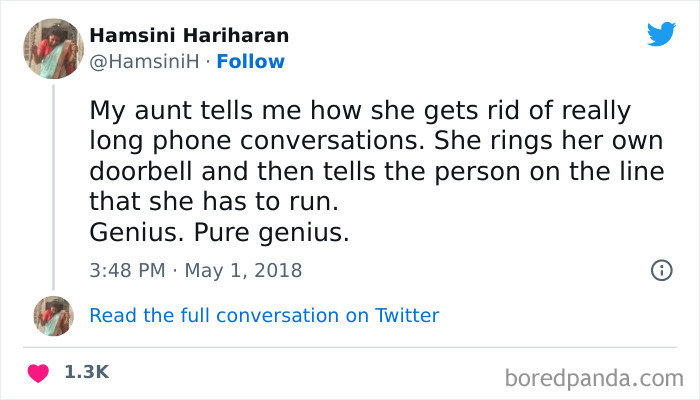The width and height of the screenshot is (700, 400).
Task: Click the 3:48 PM time text
Action: tap(125, 271)
